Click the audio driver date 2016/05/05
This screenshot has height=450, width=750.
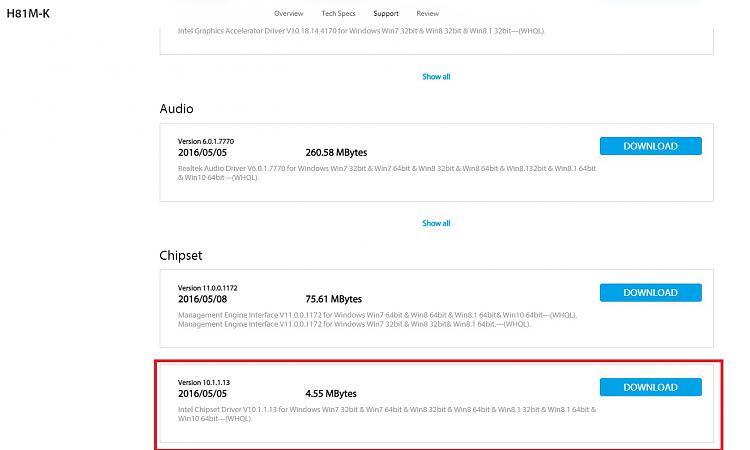[202, 153]
